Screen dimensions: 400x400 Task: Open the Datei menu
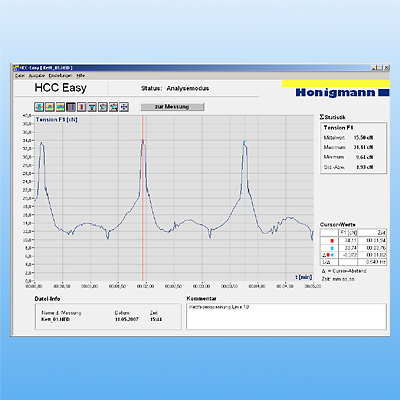pyautogui.click(x=20, y=76)
